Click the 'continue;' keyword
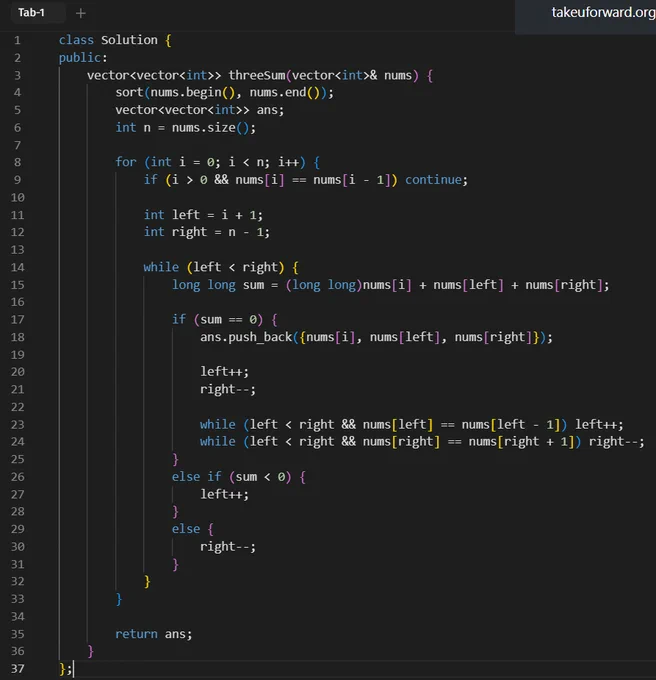The width and height of the screenshot is (656, 680). (x=437, y=180)
